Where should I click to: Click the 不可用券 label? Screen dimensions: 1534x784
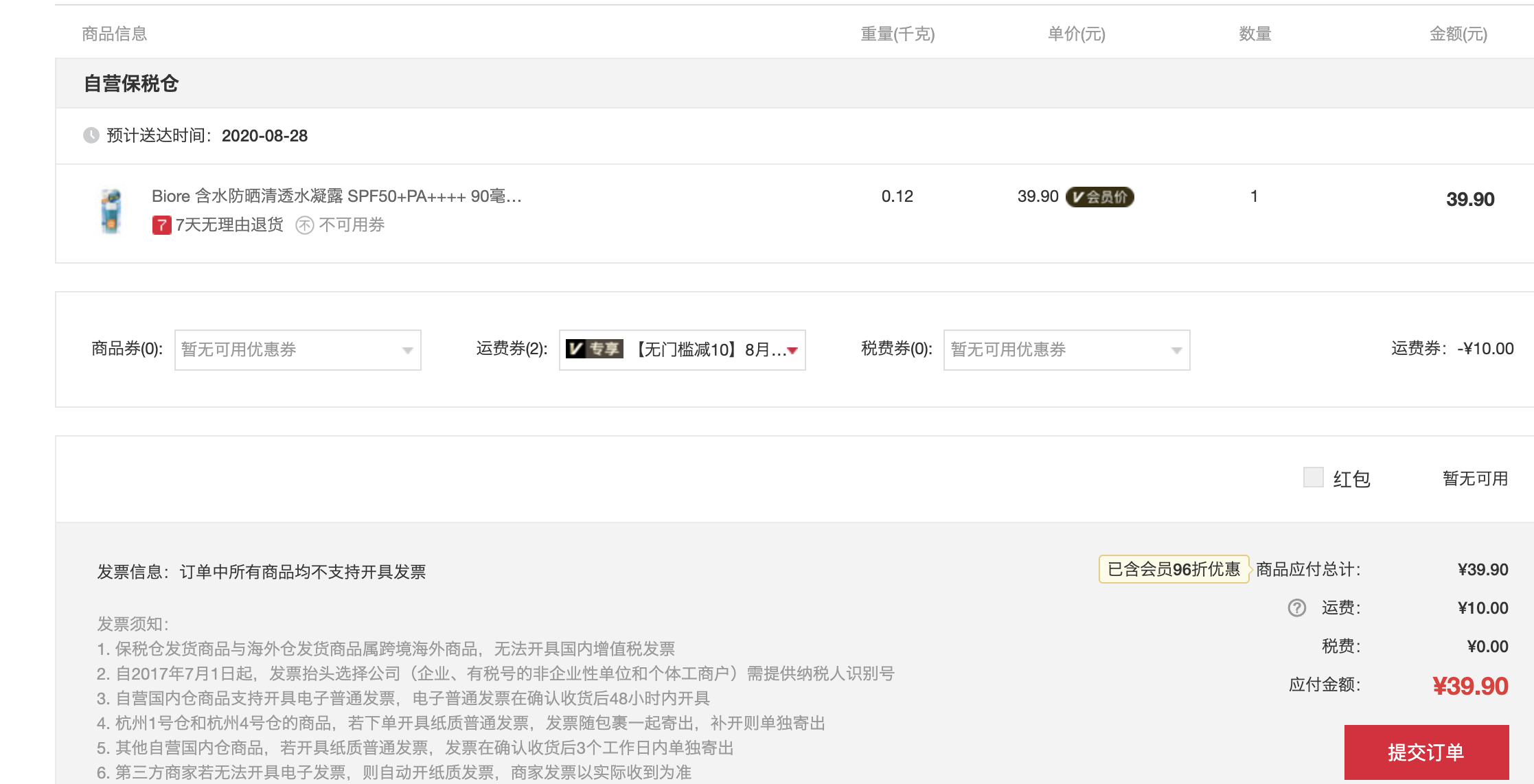(352, 225)
